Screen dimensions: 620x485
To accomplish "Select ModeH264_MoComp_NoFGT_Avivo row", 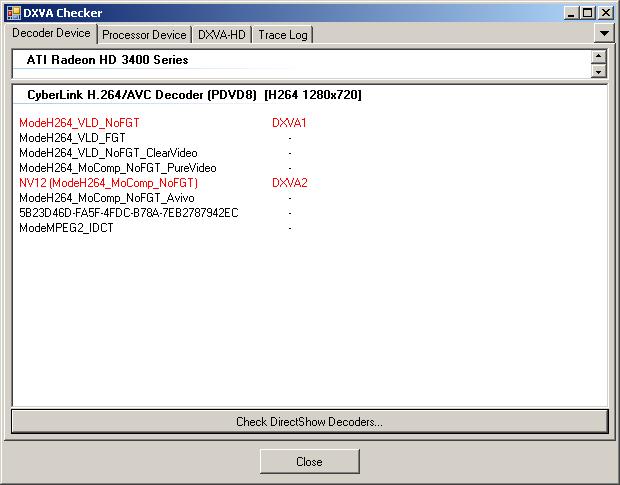I will click(x=107, y=198).
